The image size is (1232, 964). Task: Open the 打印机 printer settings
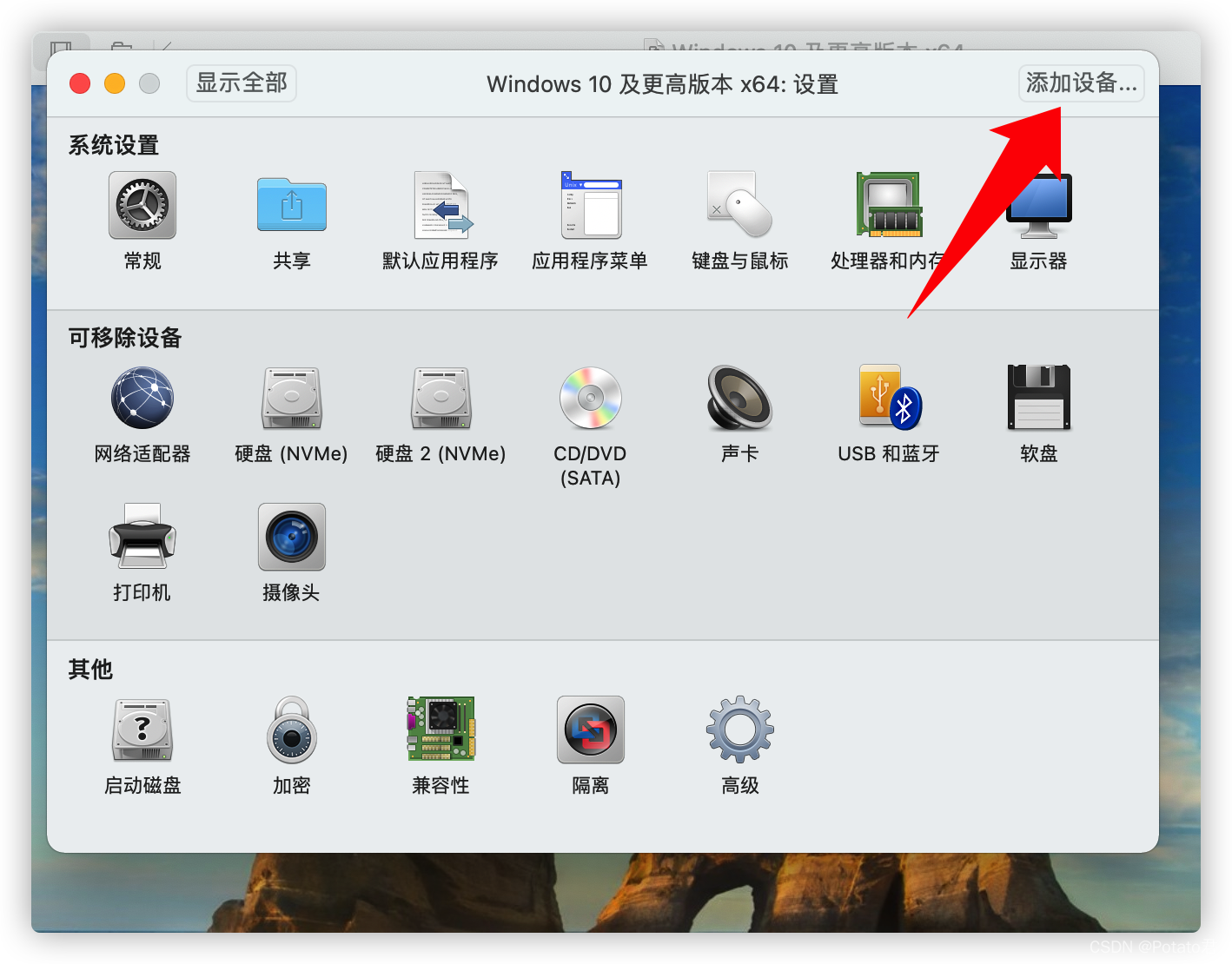pos(142,537)
